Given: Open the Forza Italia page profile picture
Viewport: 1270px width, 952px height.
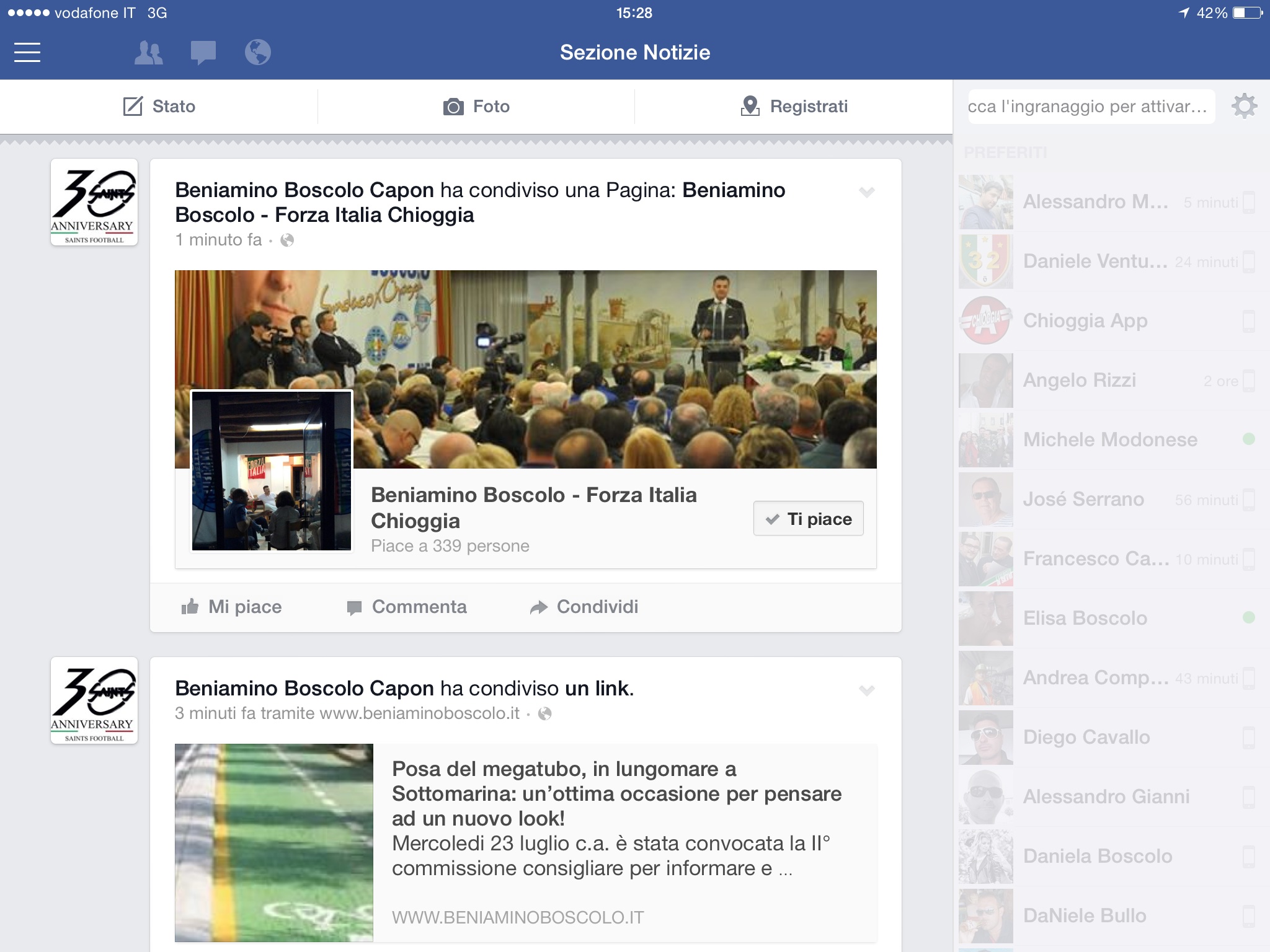Looking at the screenshot, I should click(x=272, y=470).
